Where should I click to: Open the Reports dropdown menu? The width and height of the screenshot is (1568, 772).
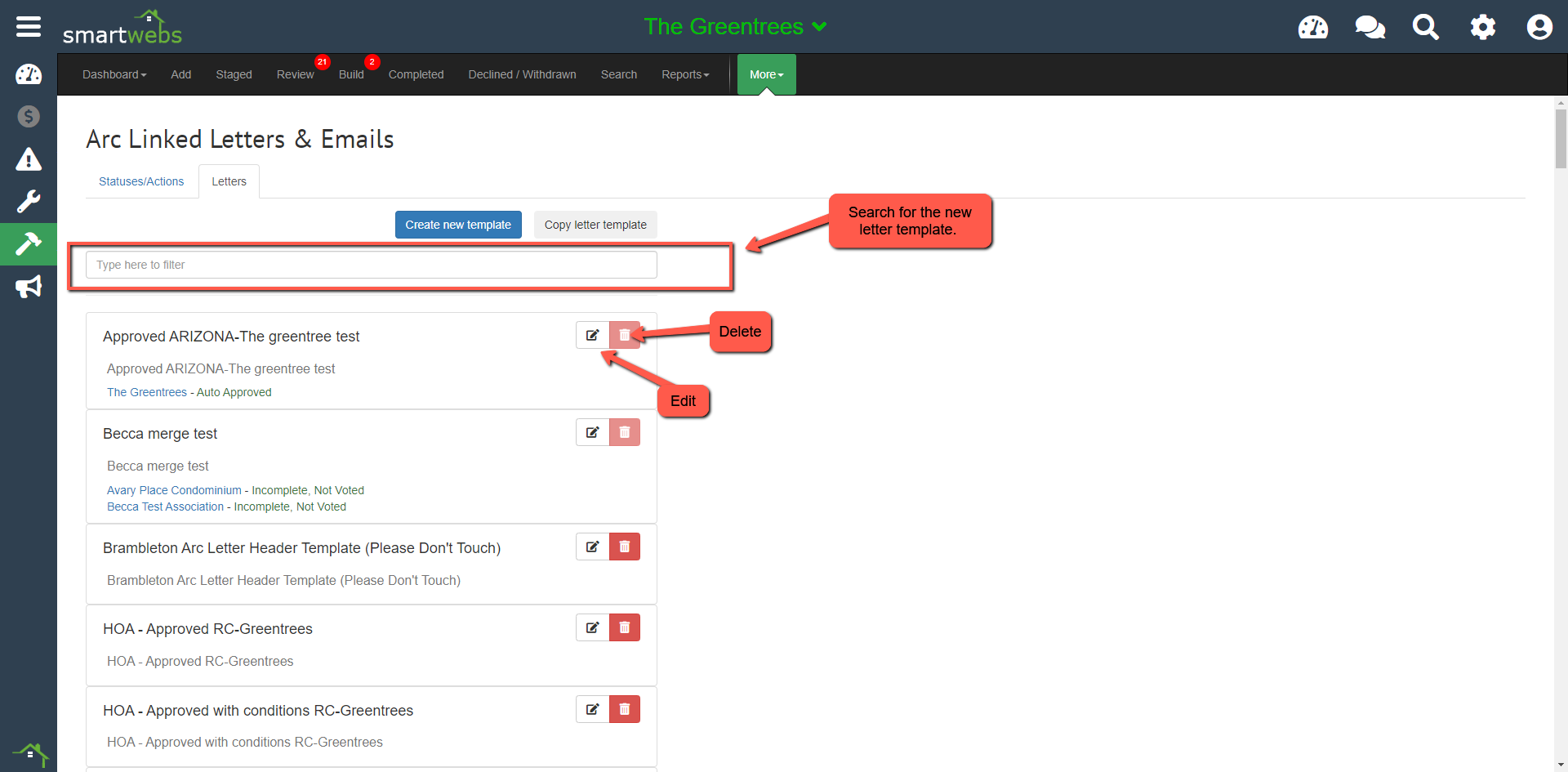pos(685,74)
